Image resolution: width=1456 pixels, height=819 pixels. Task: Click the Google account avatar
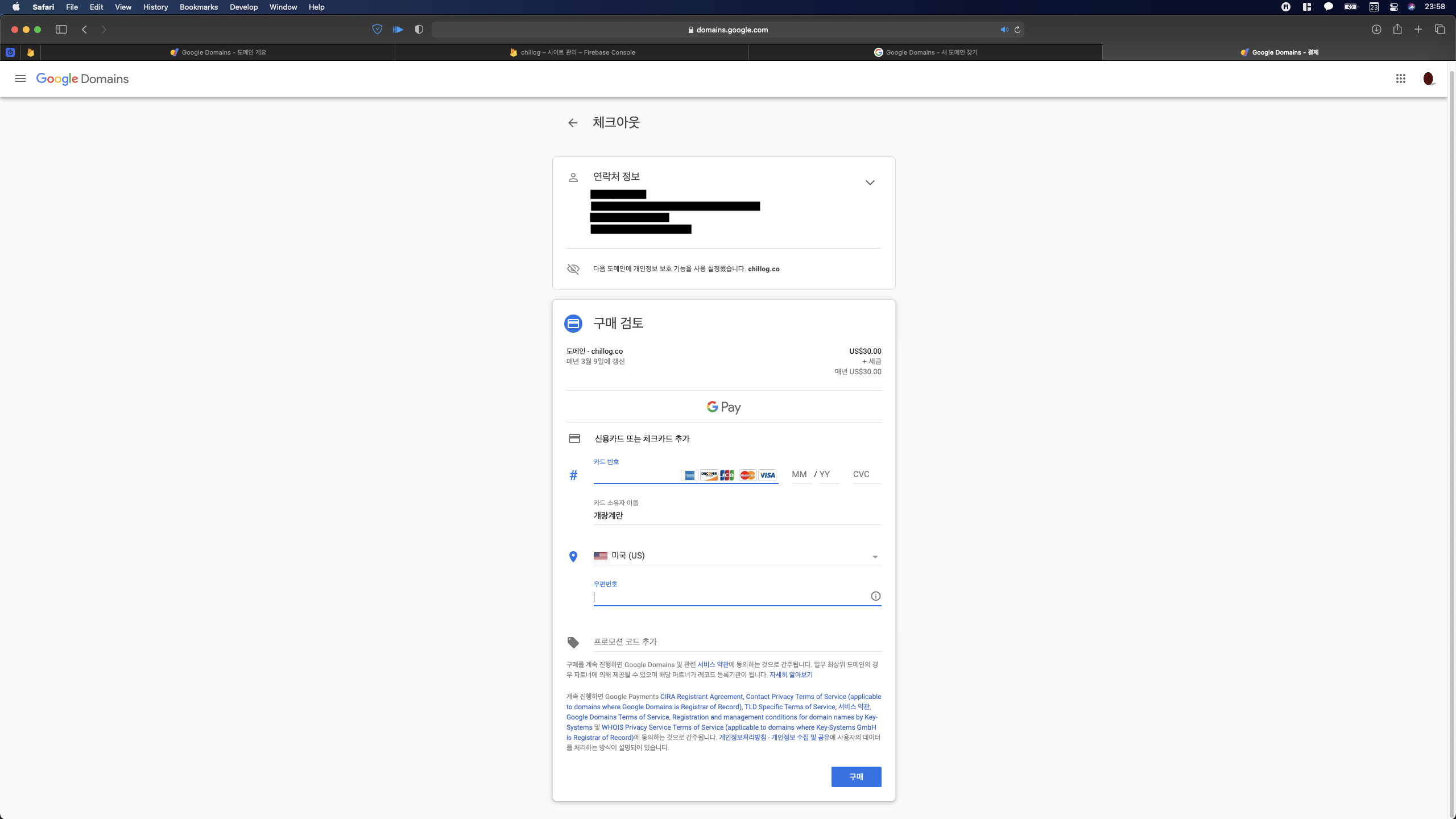[1428, 78]
